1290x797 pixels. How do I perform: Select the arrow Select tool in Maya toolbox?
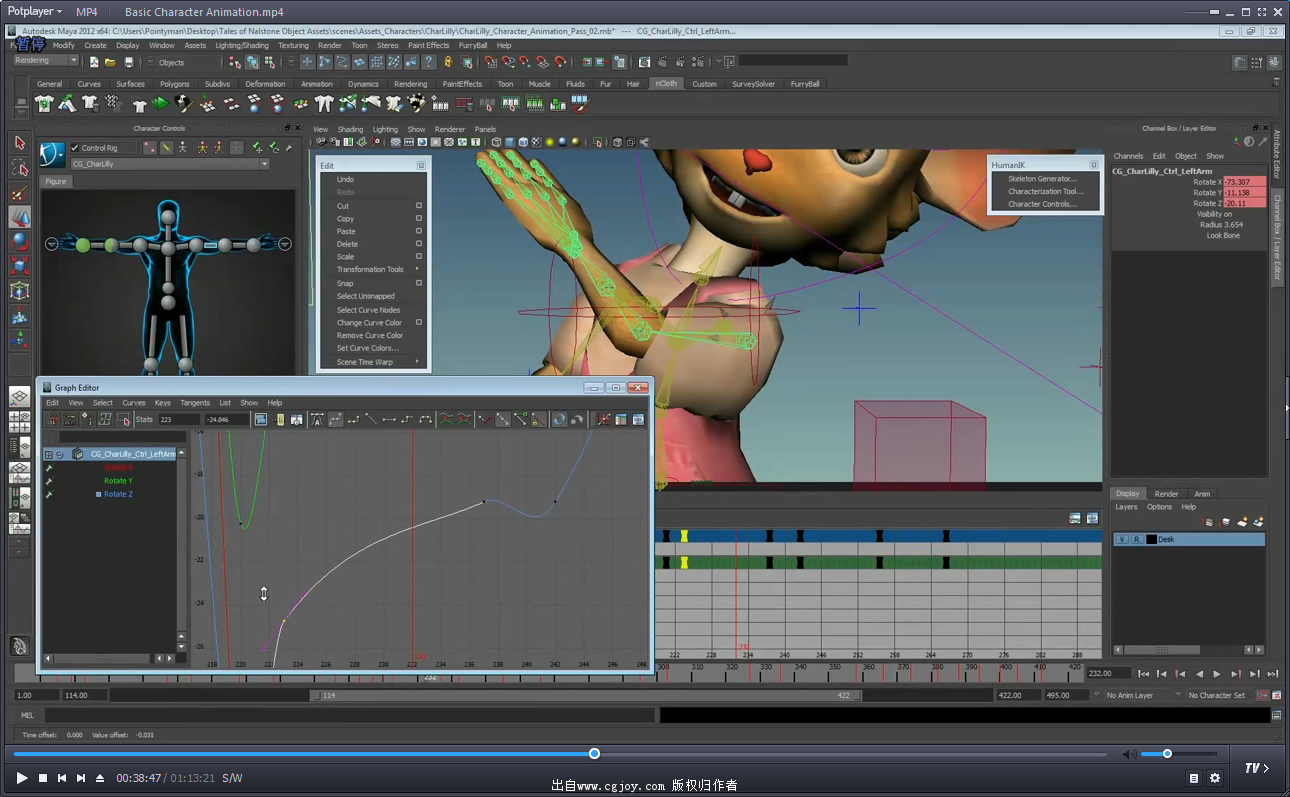[19, 143]
